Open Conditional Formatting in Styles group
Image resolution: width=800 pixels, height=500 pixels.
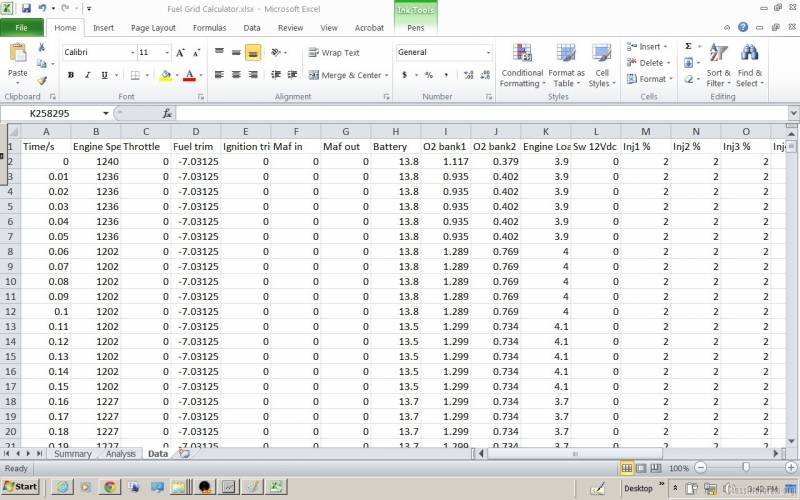[522, 65]
